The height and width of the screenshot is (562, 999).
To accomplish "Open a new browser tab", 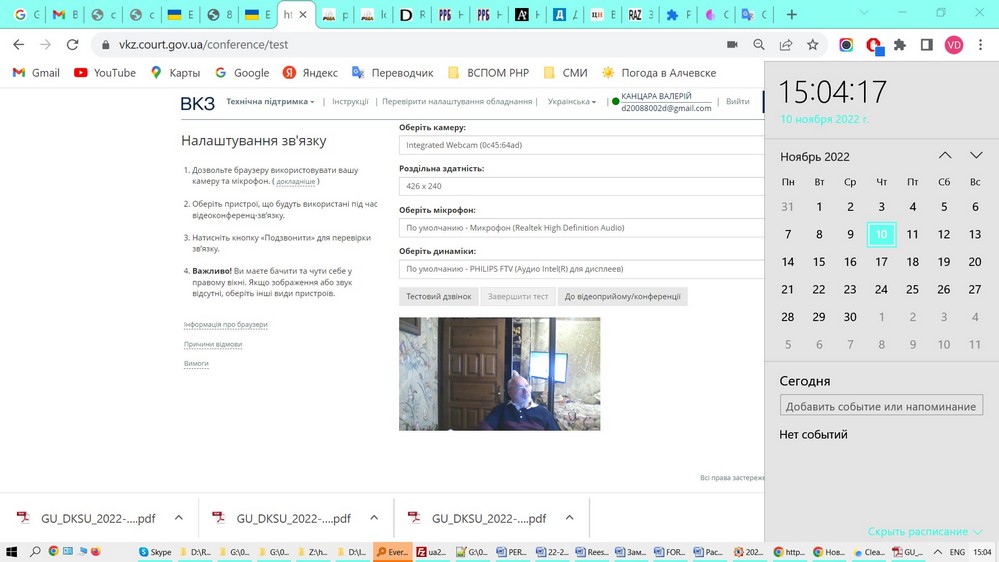I will pyautogui.click(x=791, y=15).
